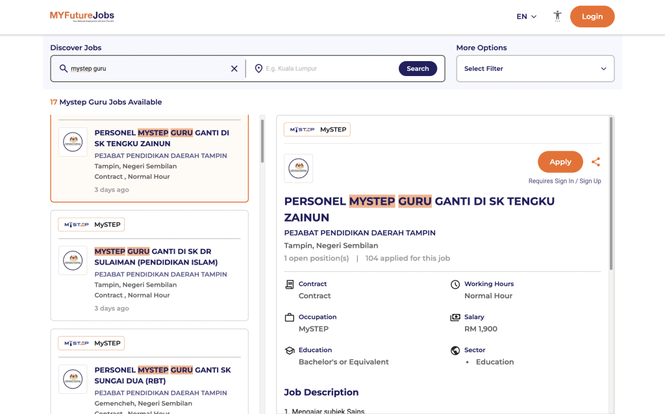The width and height of the screenshot is (665, 414).
Task: Click the Contract document icon
Action: tap(289, 284)
